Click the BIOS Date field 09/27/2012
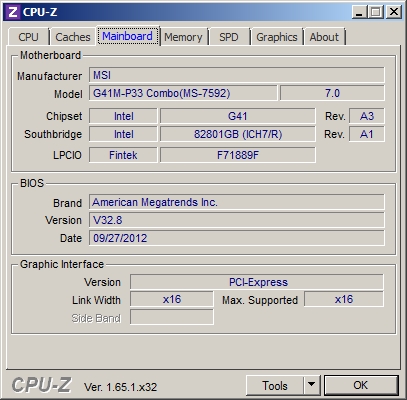This screenshot has height=400, width=407. tap(237, 238)
